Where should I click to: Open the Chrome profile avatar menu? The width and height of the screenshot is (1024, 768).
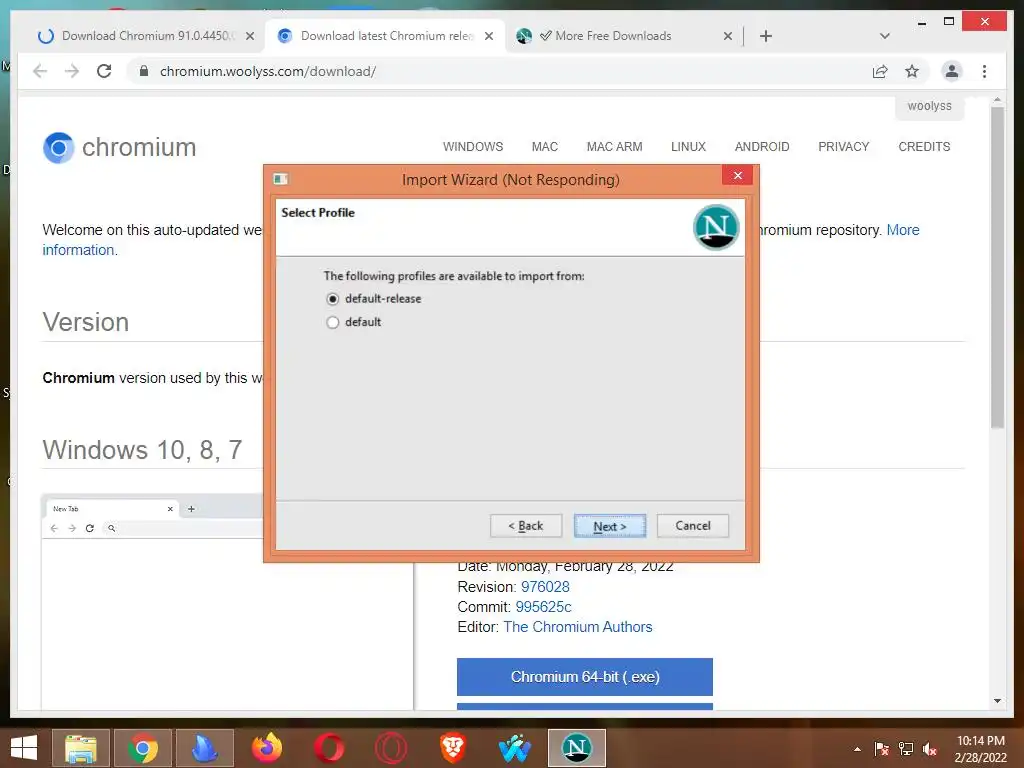pyautogui.click(x=952, y=71)
